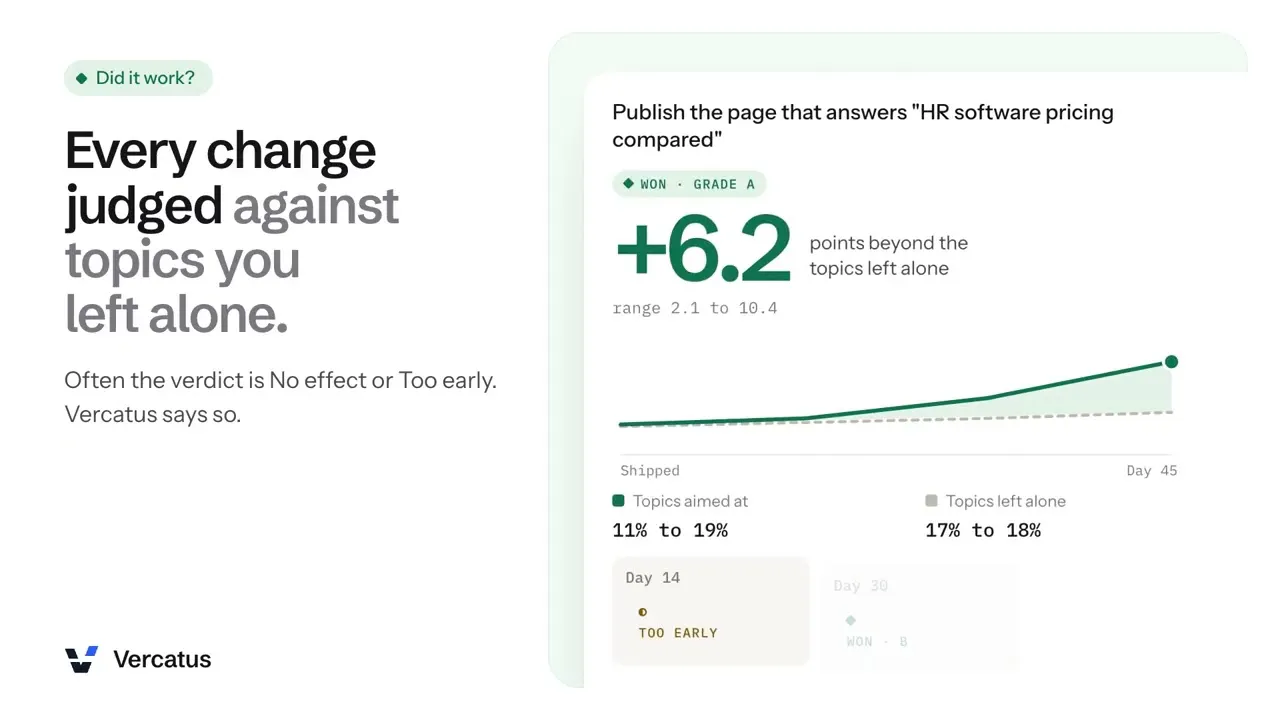Click the Vercatus brand name text

[x=162, y=659]
